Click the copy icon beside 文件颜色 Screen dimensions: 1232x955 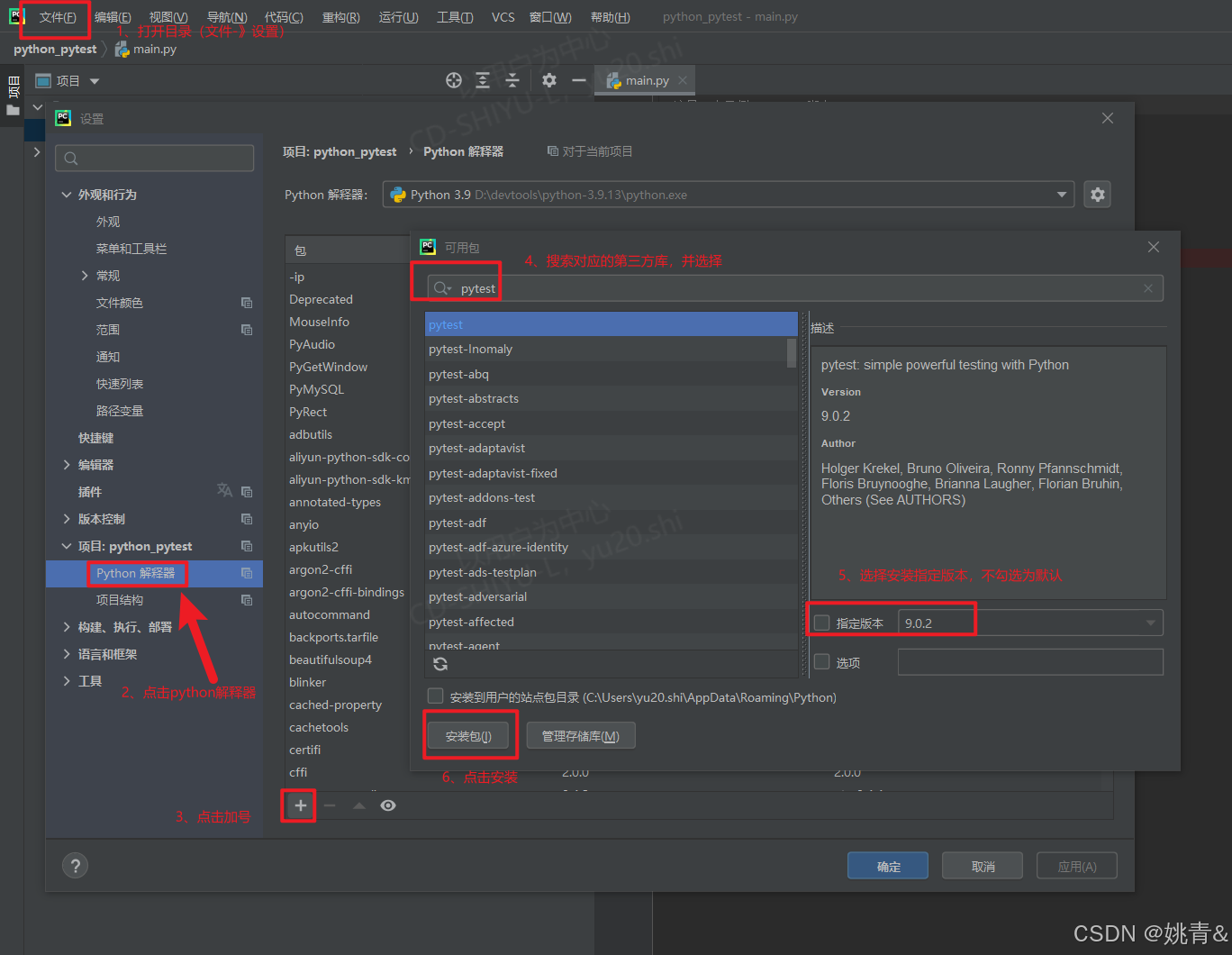[247, 303]
